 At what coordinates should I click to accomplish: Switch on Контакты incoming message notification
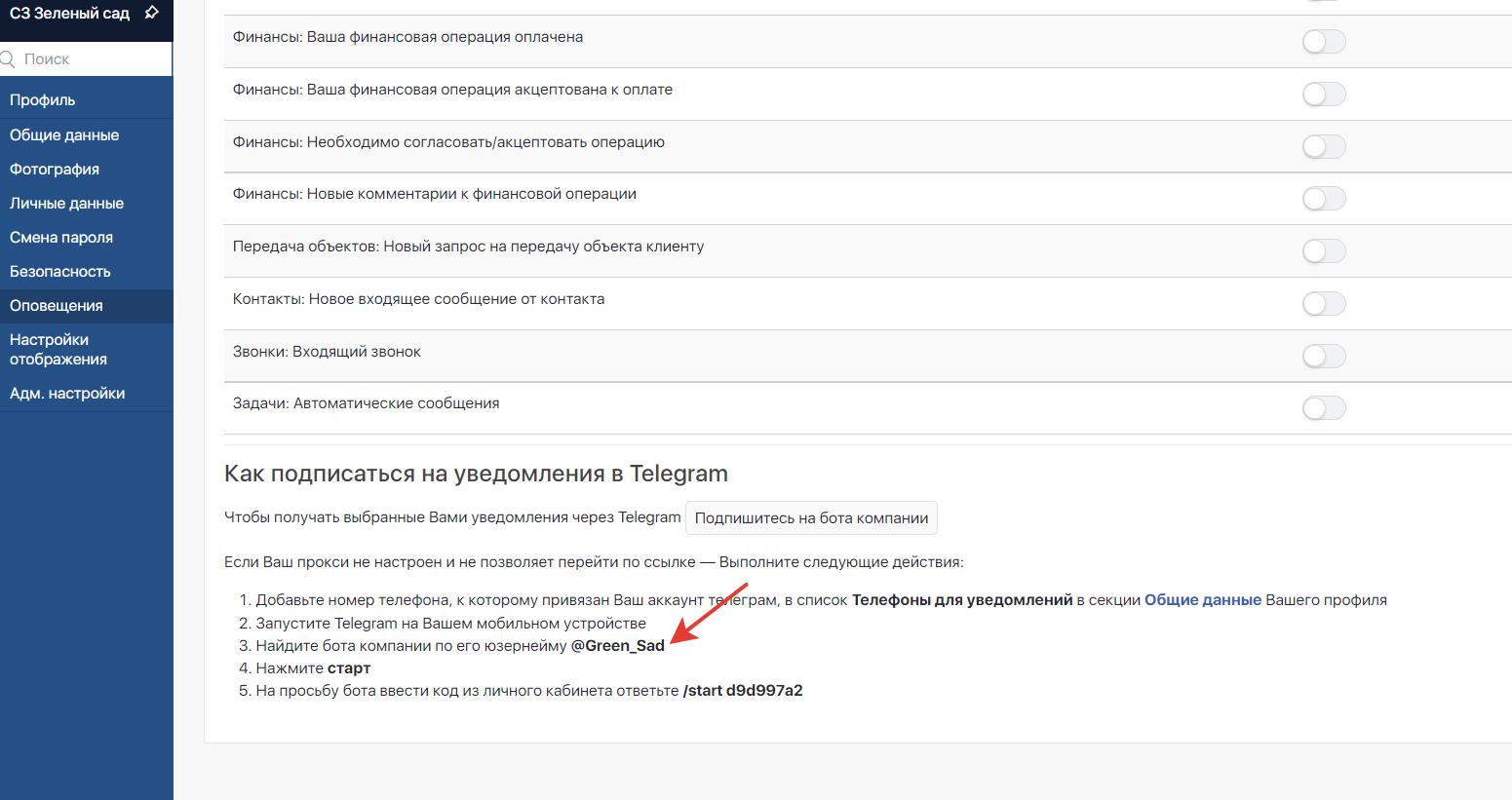click(1324, 304)
